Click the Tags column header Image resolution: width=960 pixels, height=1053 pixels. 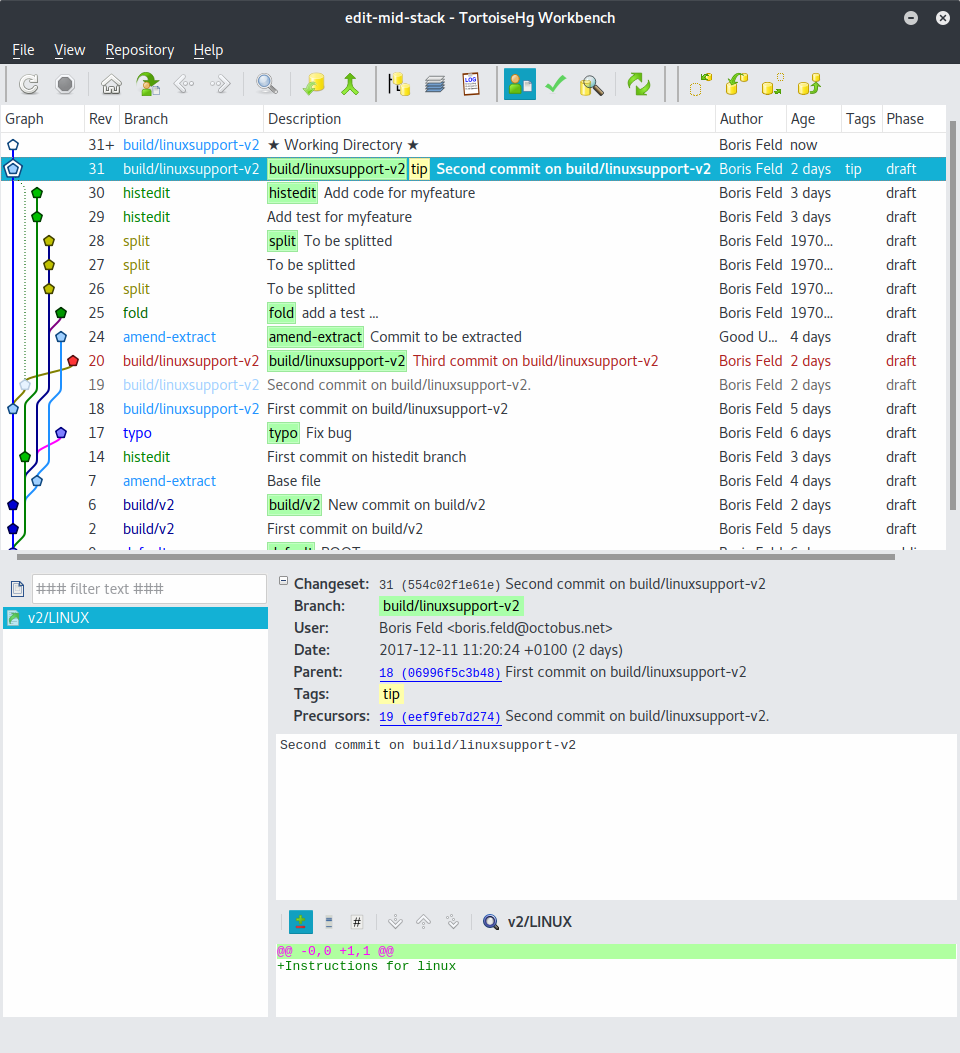(x=861, y=119)
